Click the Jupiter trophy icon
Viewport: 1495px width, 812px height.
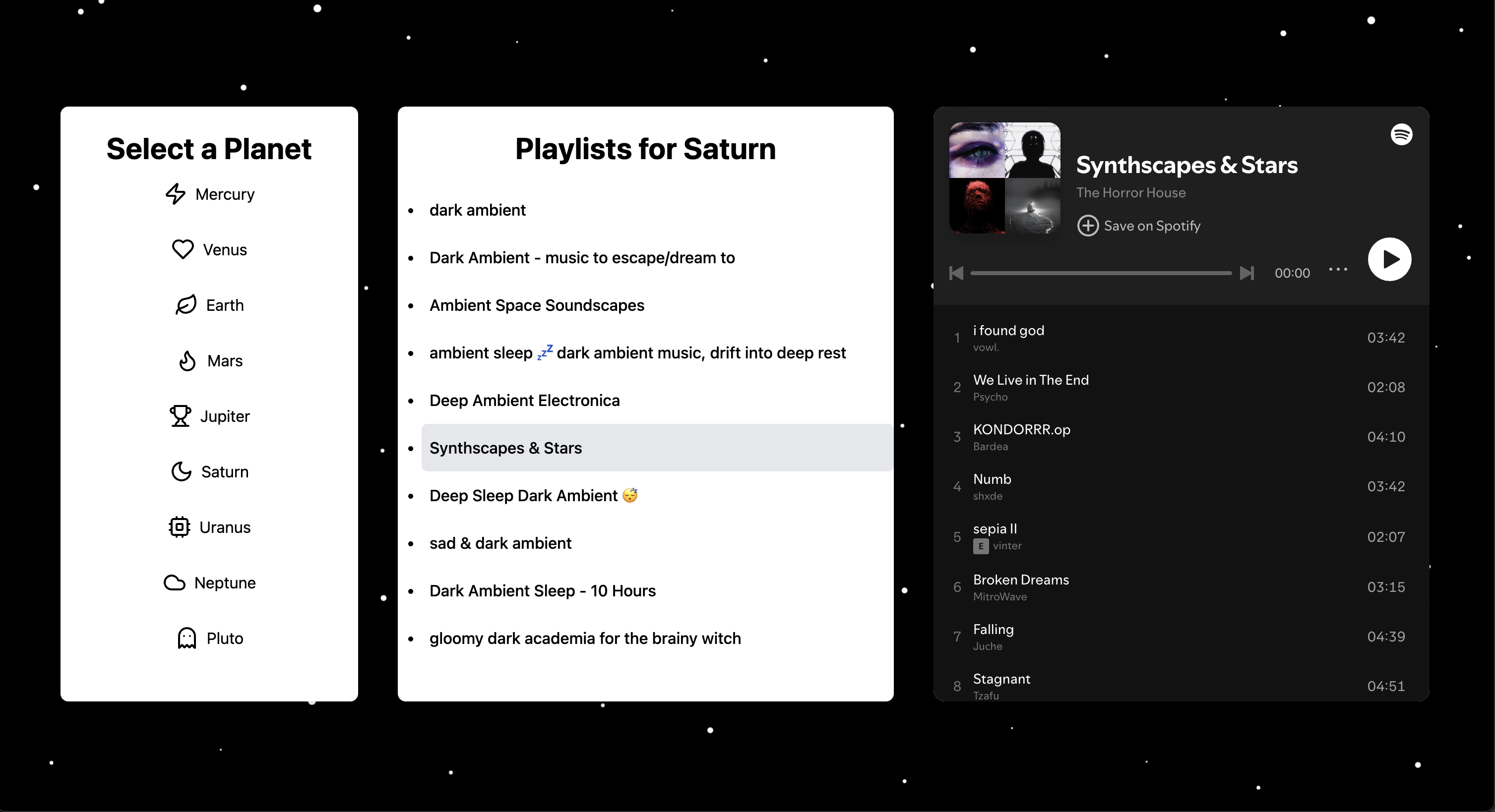[x=180, y=416]
